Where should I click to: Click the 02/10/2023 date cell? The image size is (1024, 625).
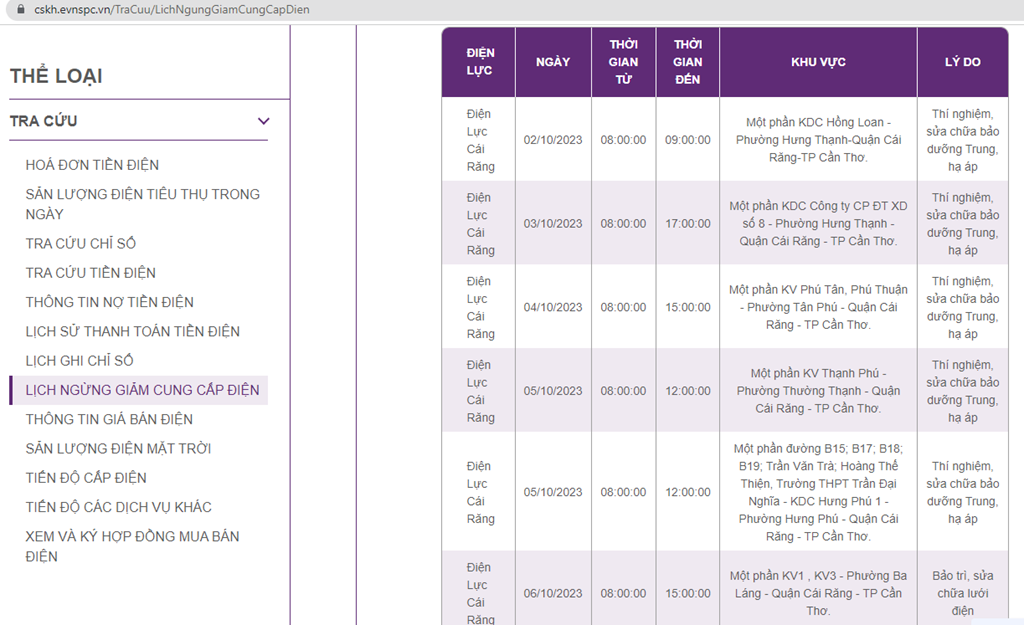point(553,140)
